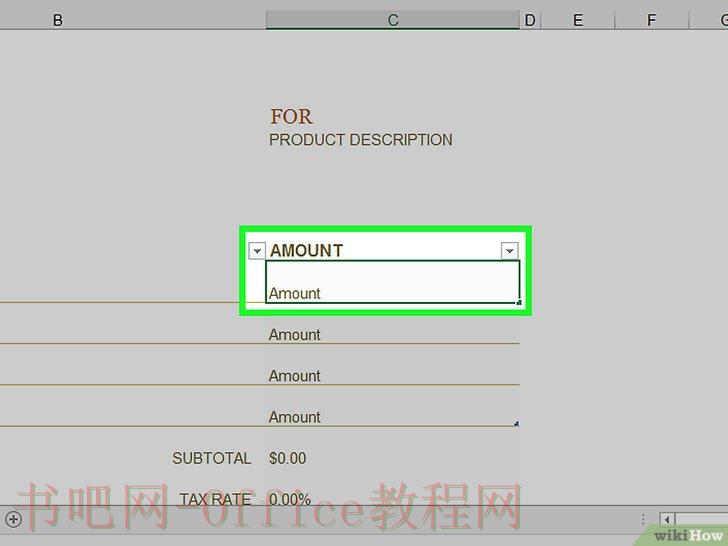Add a new sheet with plus icon
728x546 pixels.
(x=13, y=519)
